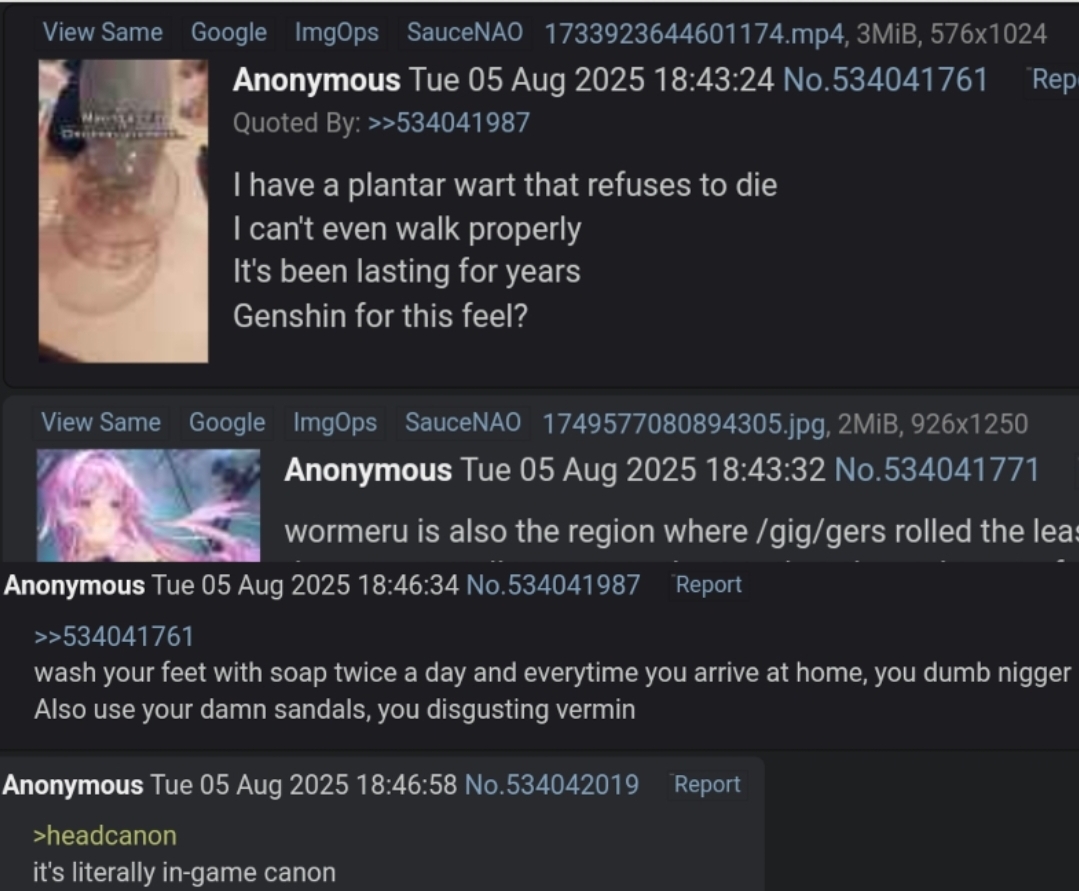Click ImgOps for the jpg post
1079x891 pixels.
click(x=335, y=422)
